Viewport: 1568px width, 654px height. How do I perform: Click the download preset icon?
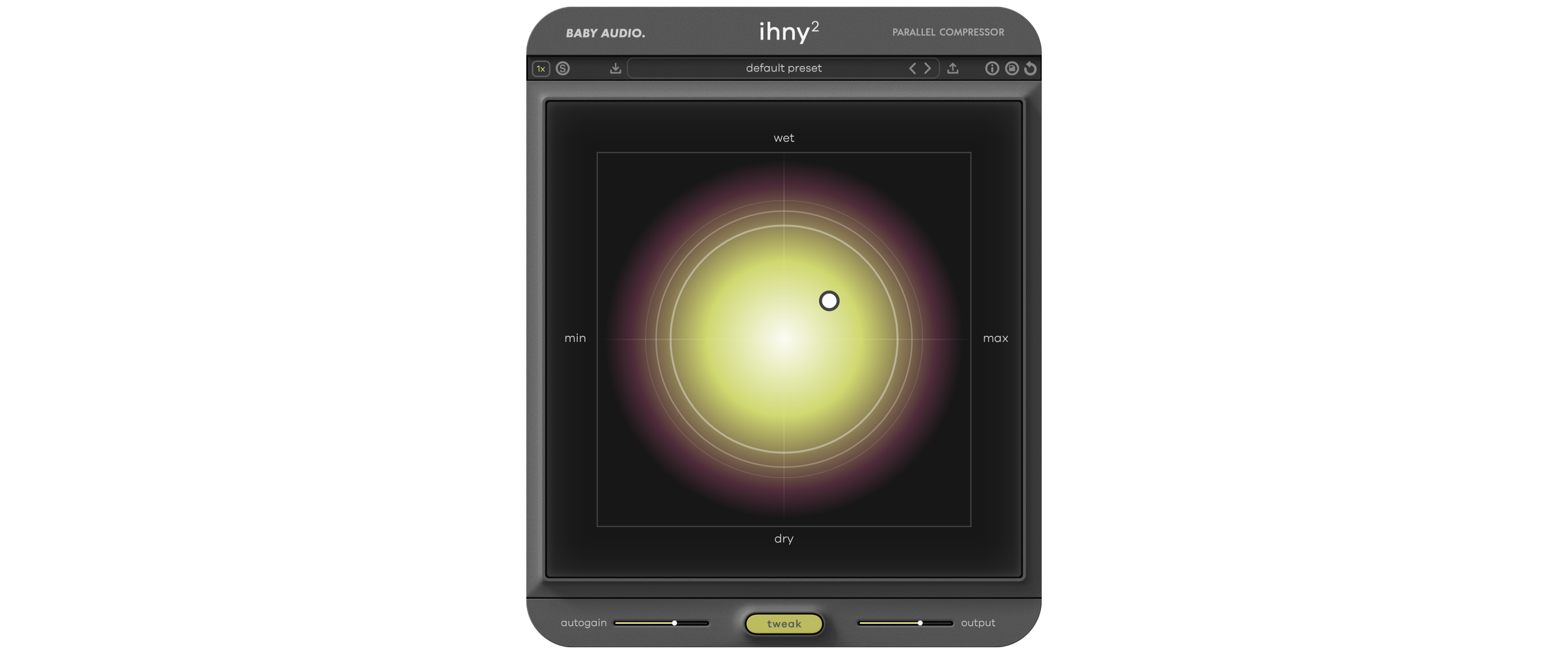(x=615, y=68)
